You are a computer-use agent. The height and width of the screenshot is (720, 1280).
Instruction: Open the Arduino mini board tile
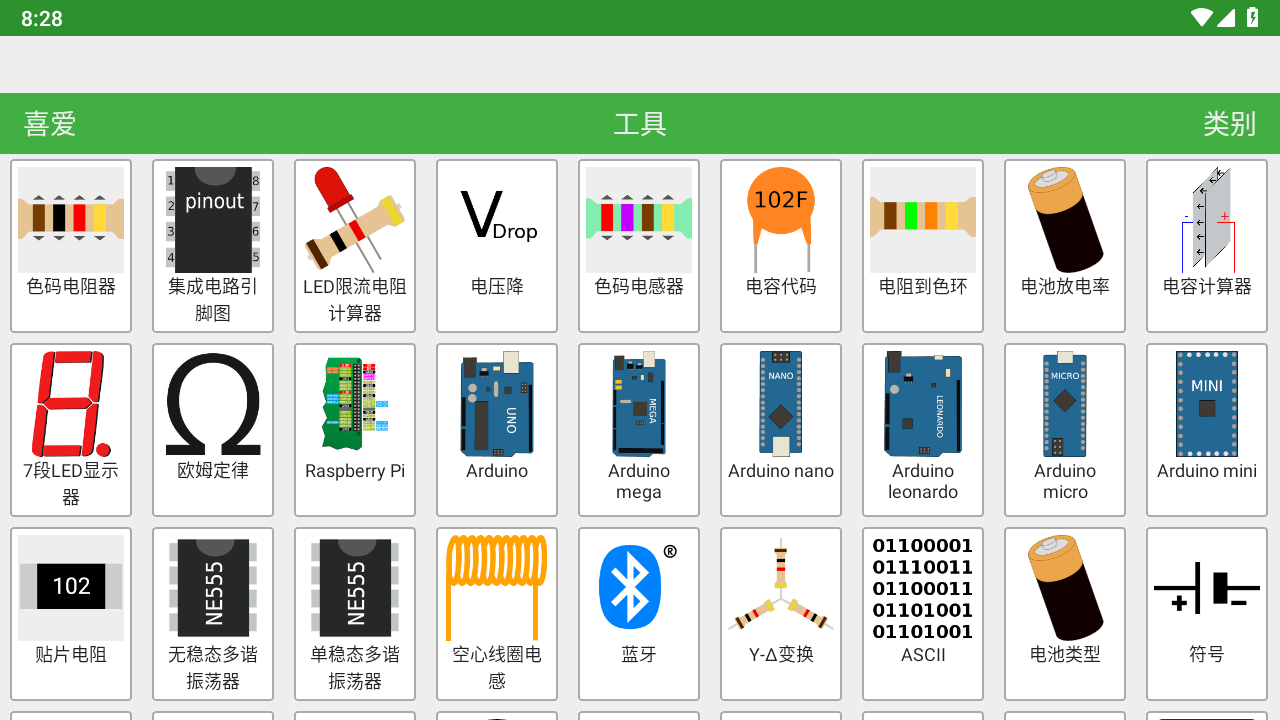click(x=1207, y=430)
